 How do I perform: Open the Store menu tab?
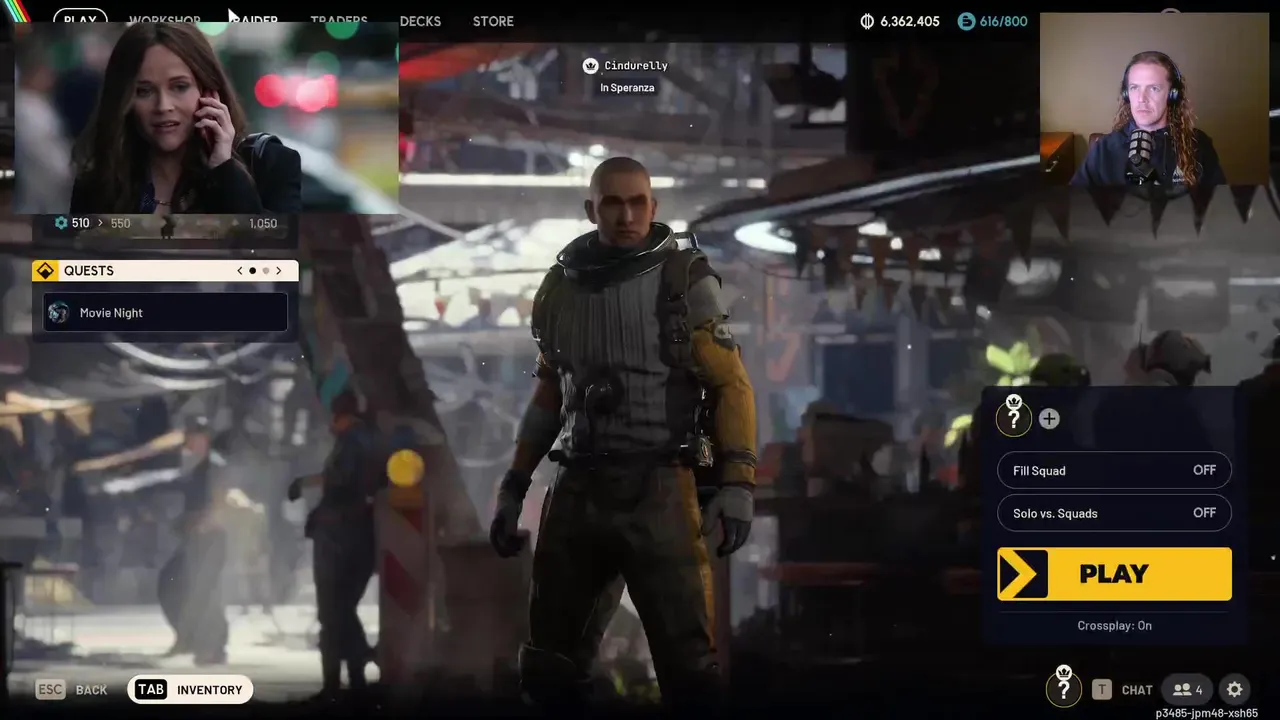click(x=493, y=21)
